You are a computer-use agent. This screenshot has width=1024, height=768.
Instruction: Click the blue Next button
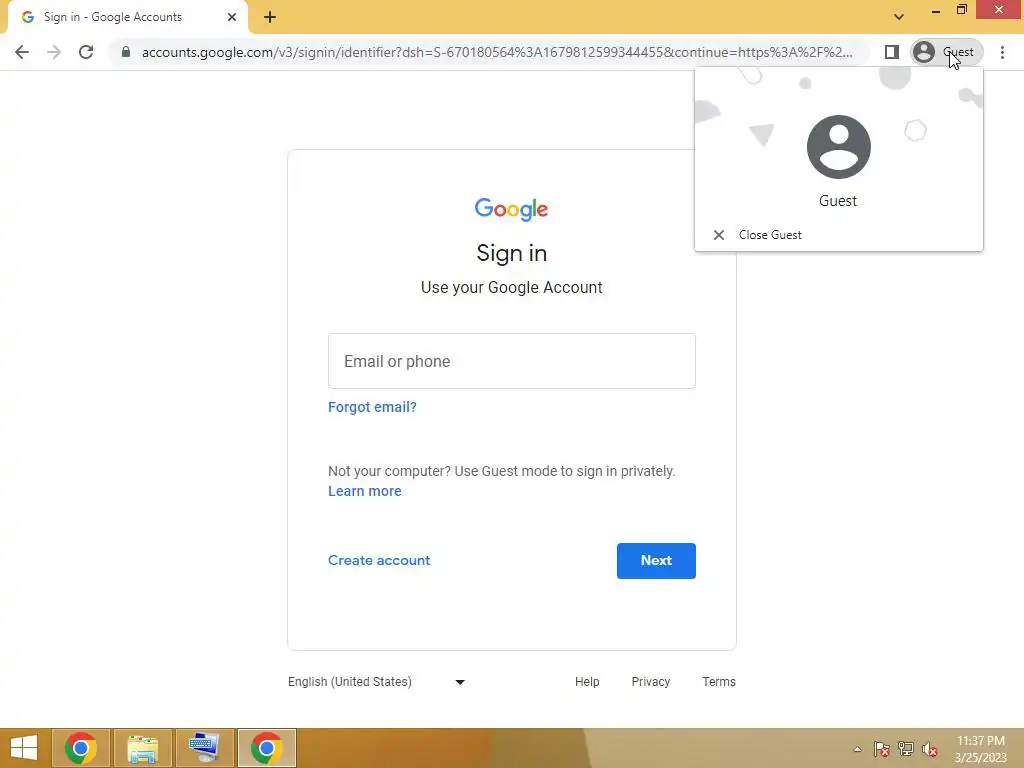pyautogui.click(x=656, y=560)
